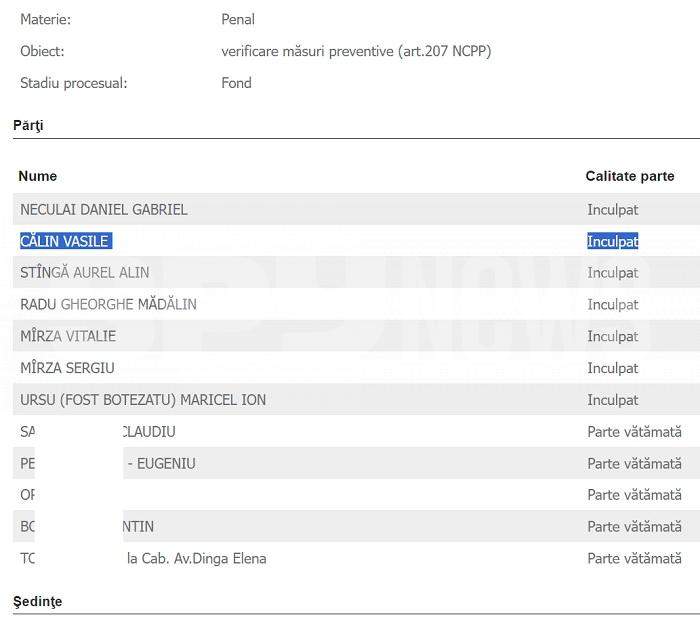Click the Şedinţe section heading
The image size is (700, 617).
[x=38, y=601]
